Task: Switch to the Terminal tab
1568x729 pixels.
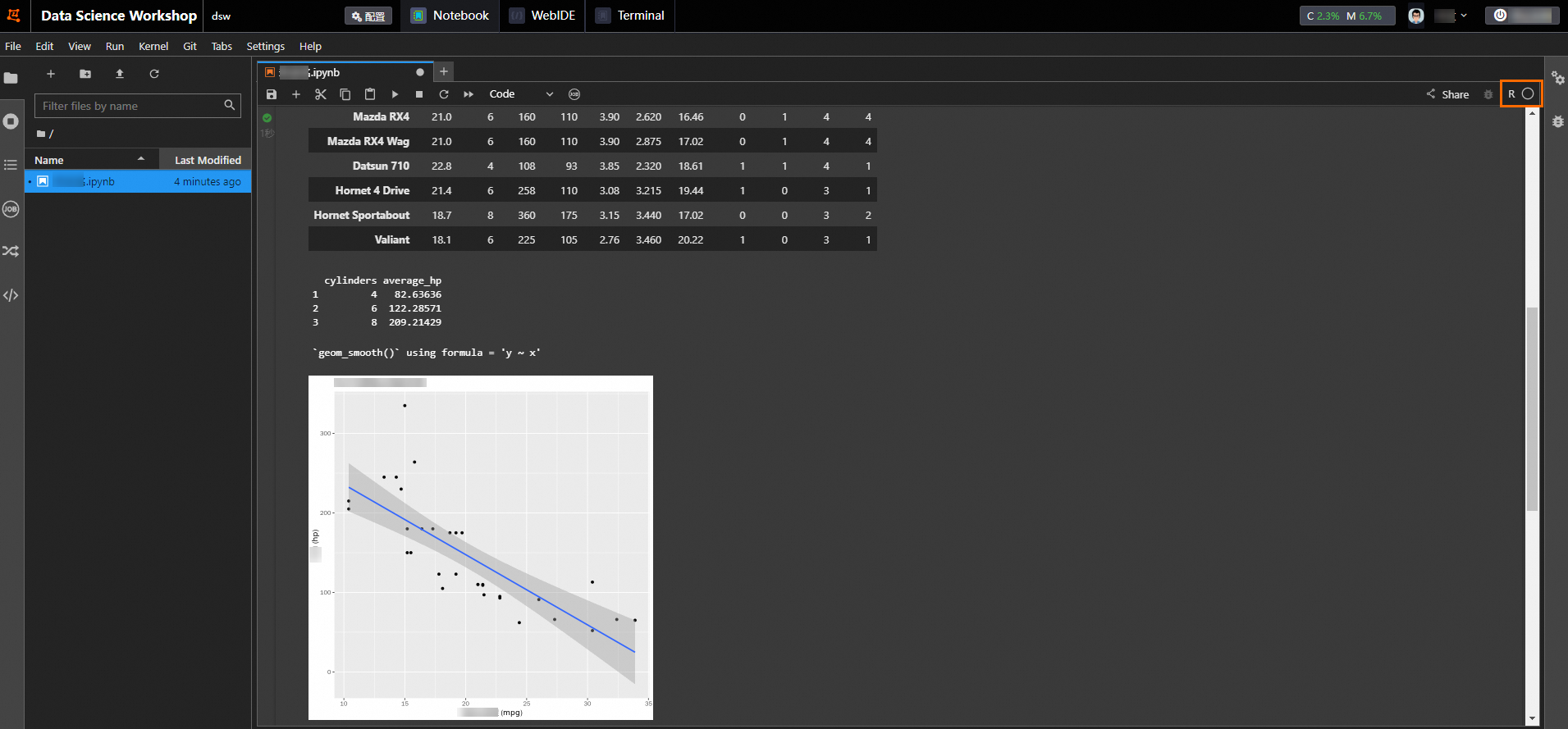Action: coord(630,16)
